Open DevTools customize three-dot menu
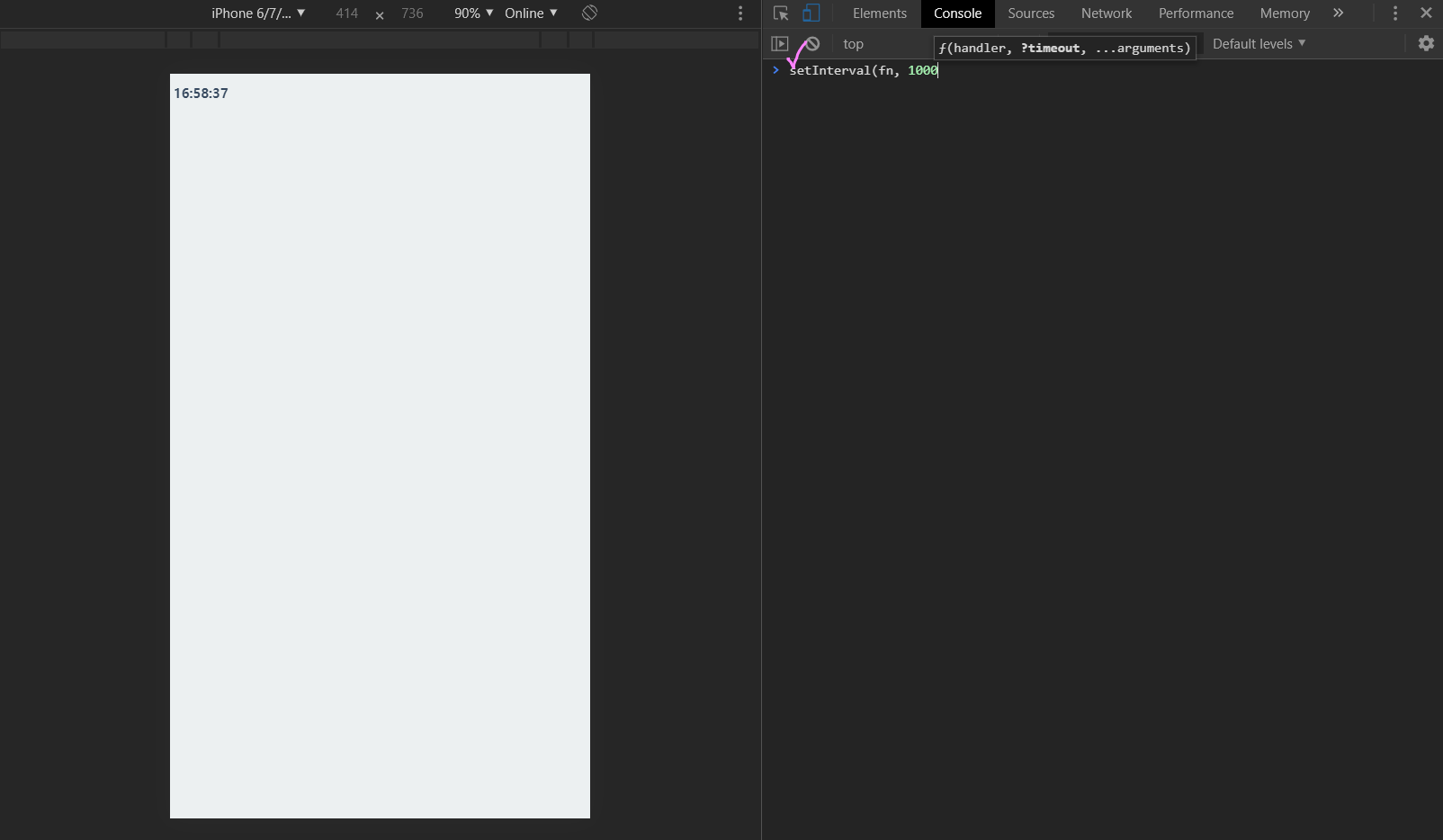The height and width of the screenshot is (840, 1443). click(1395, 13)
